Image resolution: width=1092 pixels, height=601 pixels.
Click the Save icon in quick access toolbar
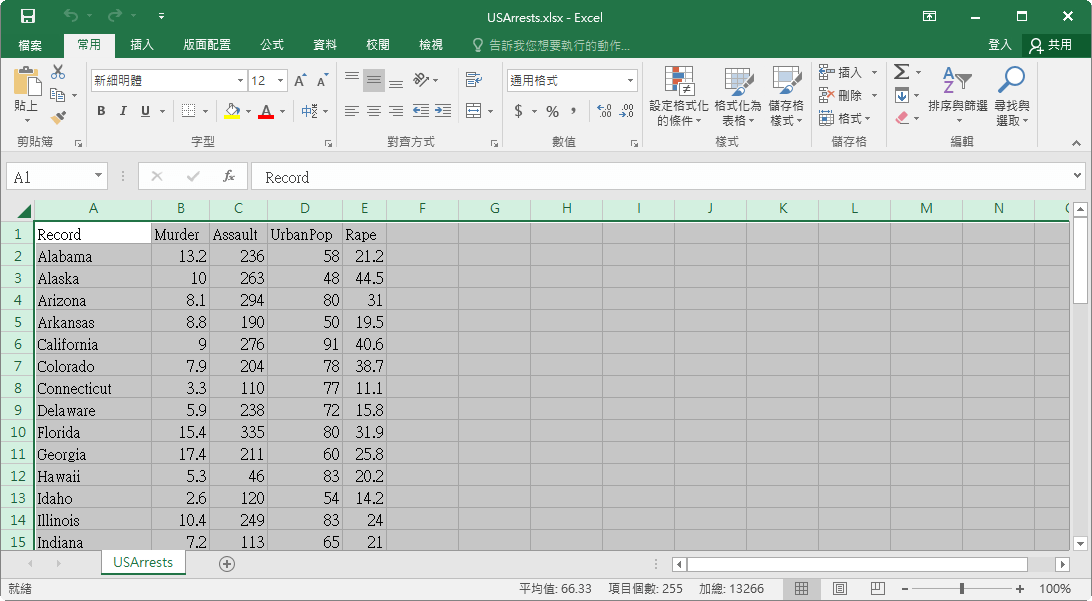coord(28,16)
